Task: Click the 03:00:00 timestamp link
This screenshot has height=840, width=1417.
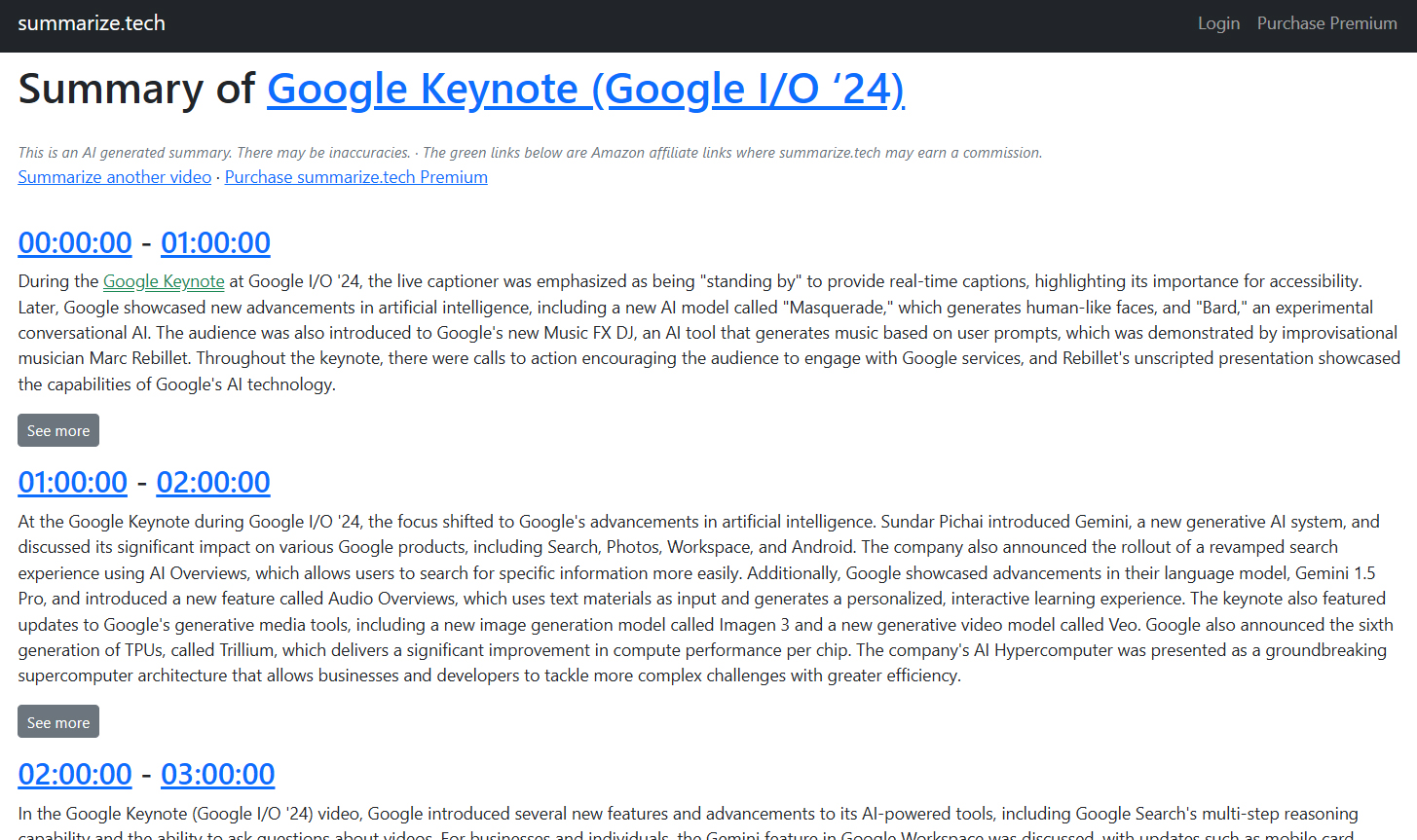Action: pos(217,773)
